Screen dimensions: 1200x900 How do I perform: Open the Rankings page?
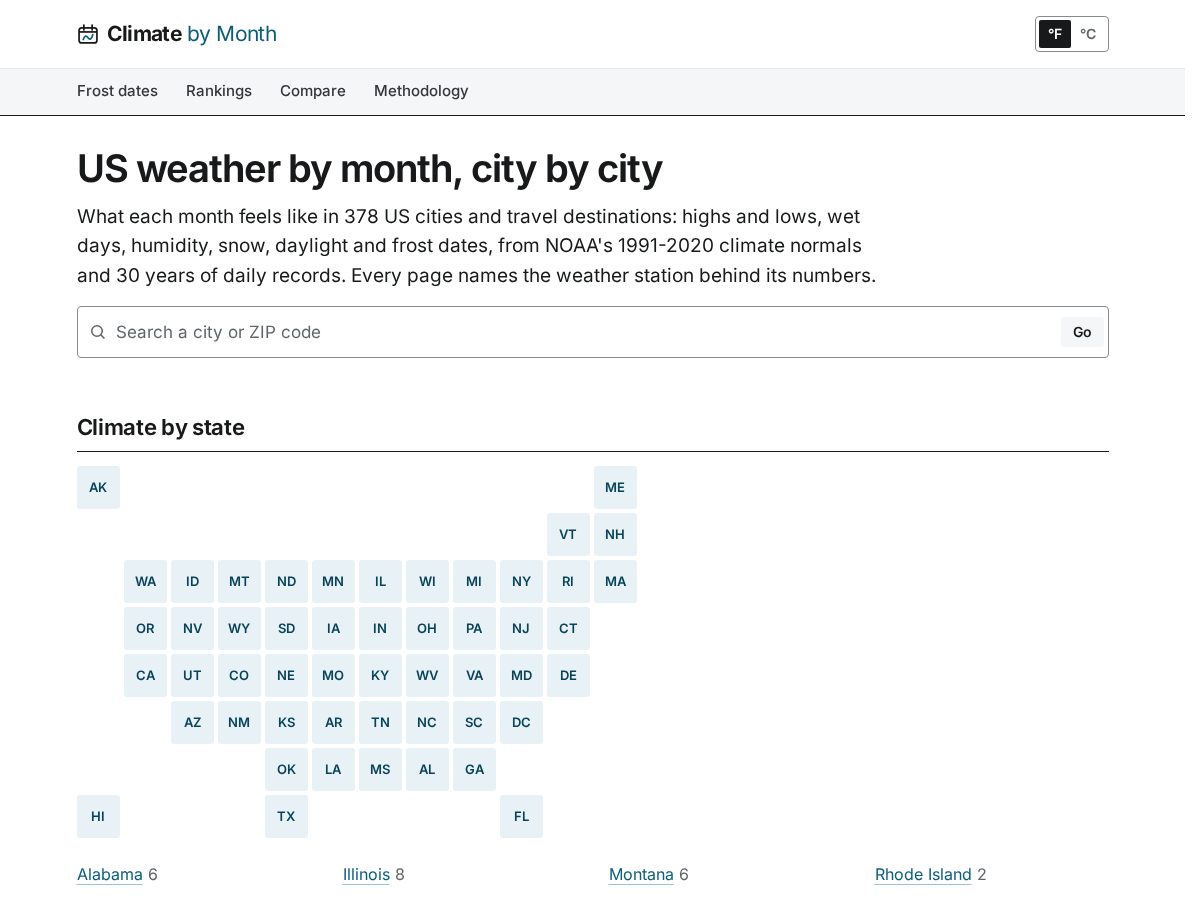coord(219,91)
